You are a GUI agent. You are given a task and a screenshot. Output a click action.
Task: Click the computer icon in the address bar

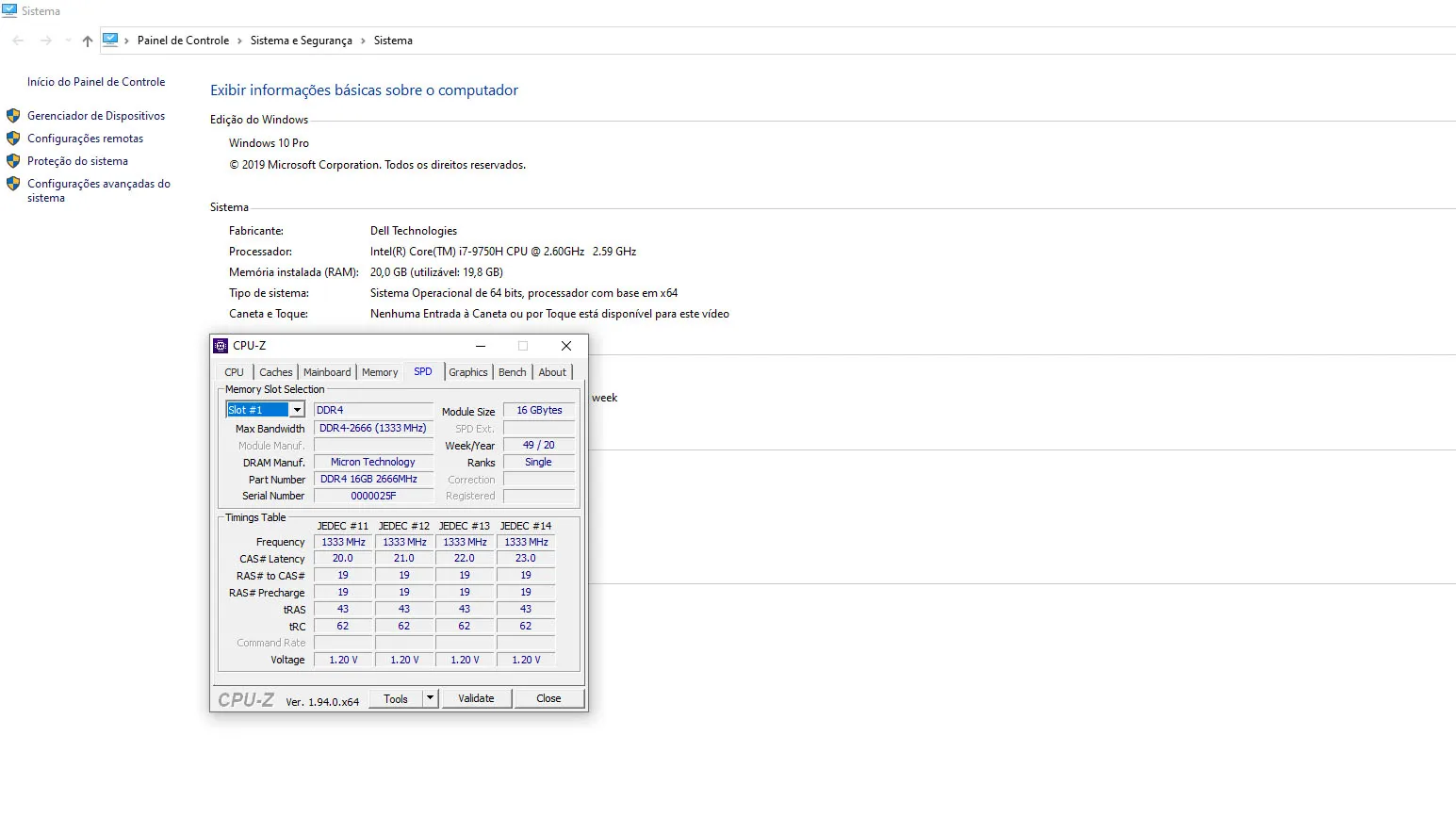(110, 40)
